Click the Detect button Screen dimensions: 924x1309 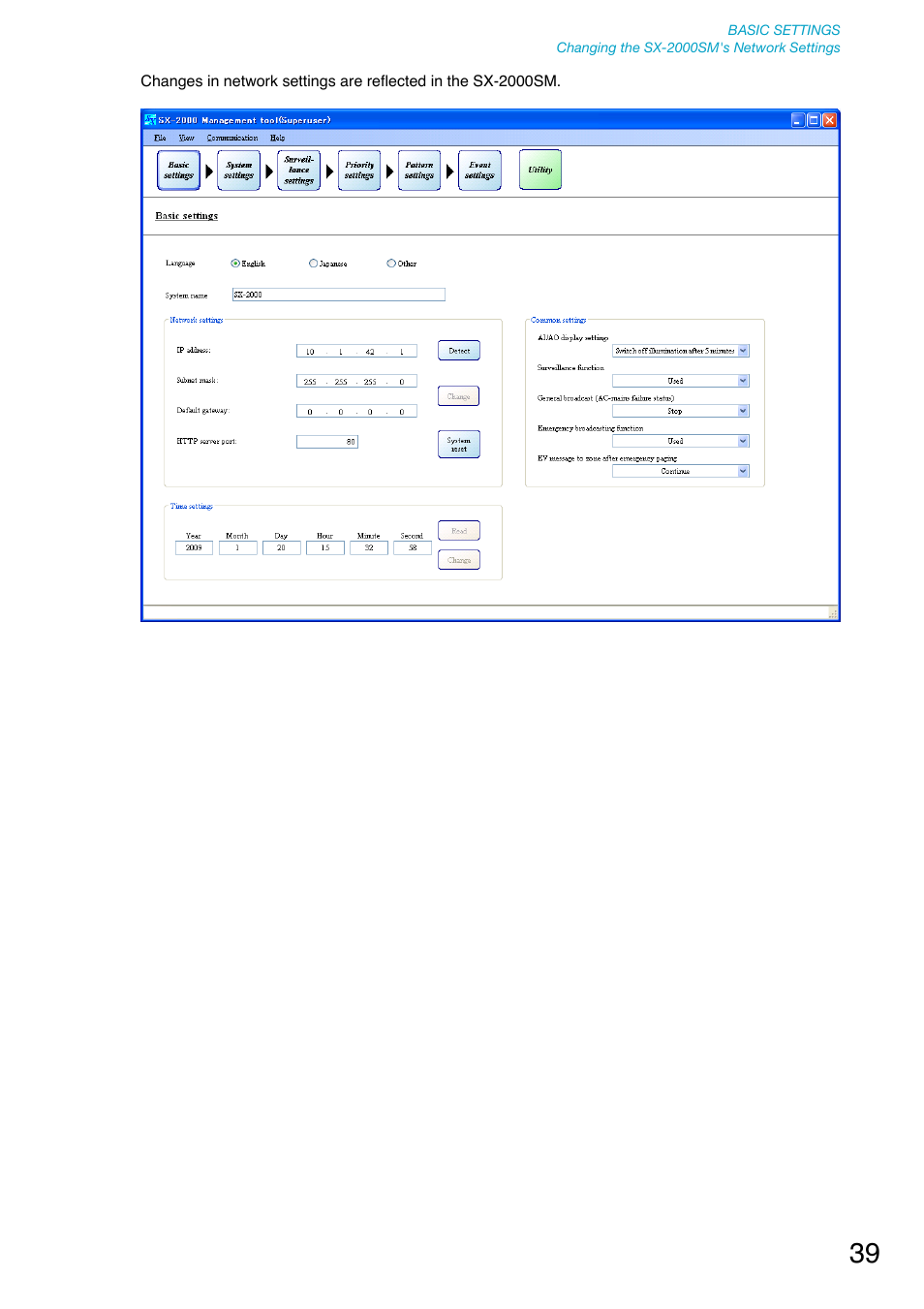459,351
